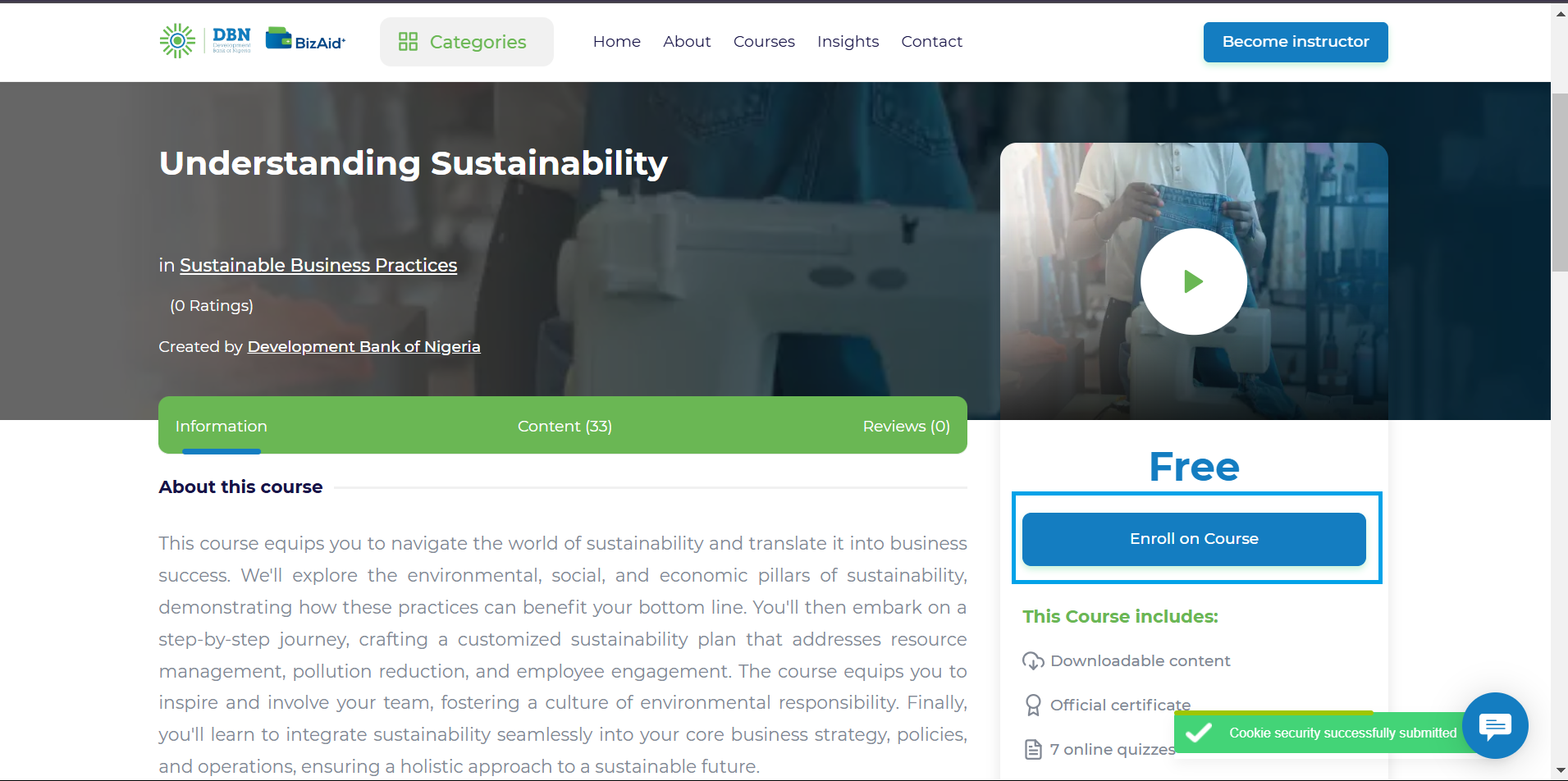
Task: Click the DBN sunburst logo icon
Action: (177, 40)
